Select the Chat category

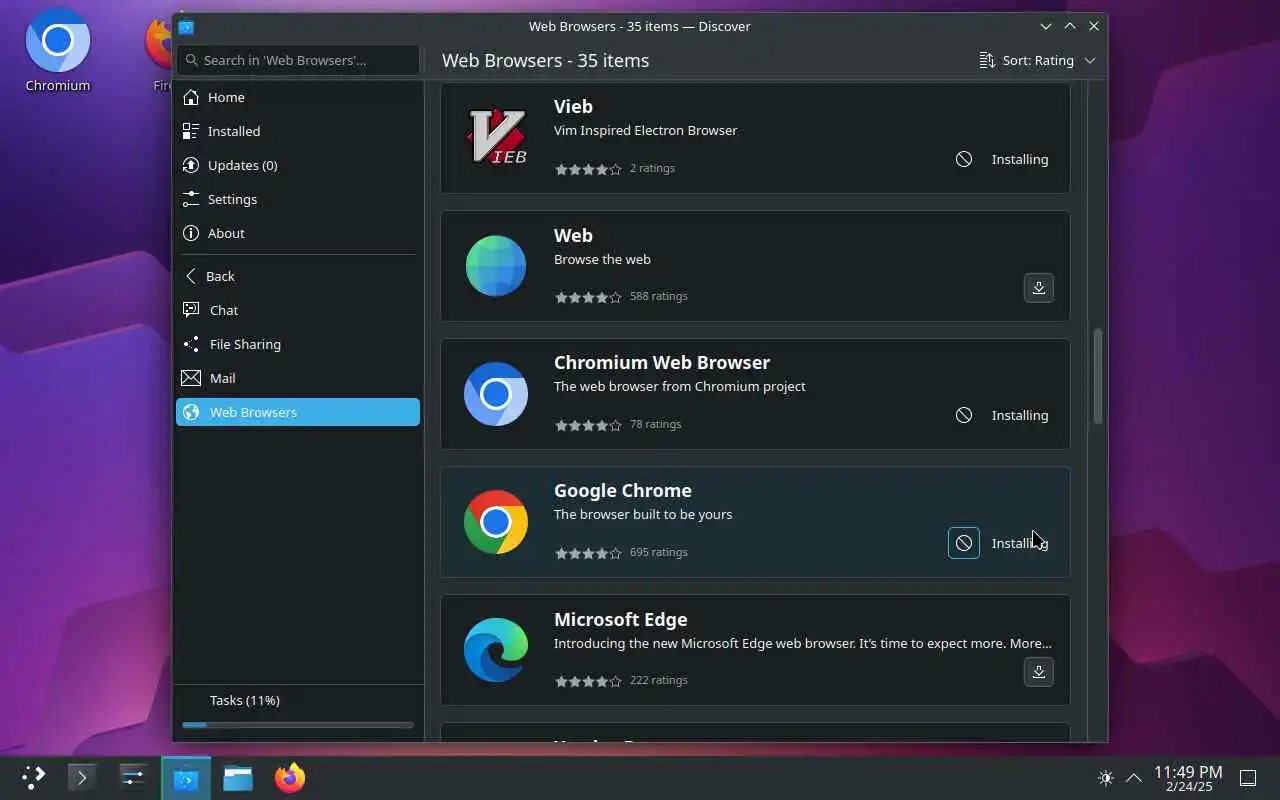(x=298, y=310)
